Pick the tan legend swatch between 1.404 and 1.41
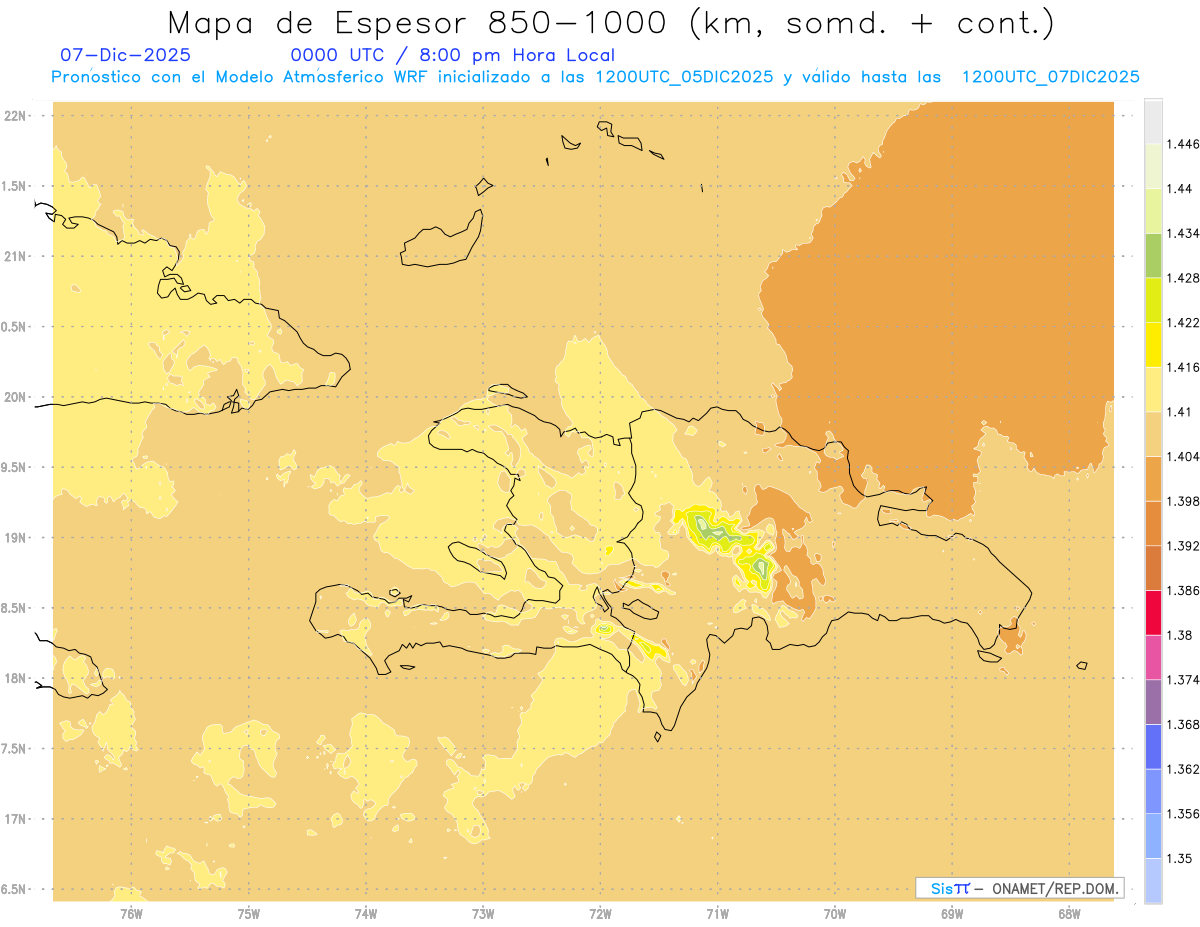Image resolution: width=1200 pixels, height=927 pixels. click(1153, 434)
